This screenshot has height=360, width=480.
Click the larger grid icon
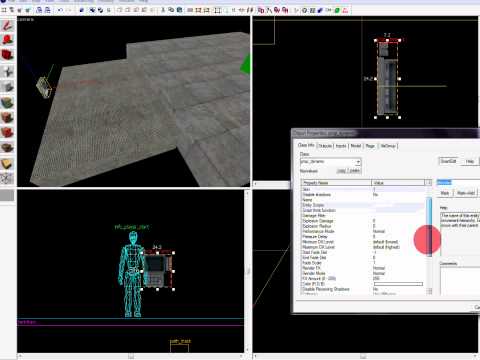(28, 10)
